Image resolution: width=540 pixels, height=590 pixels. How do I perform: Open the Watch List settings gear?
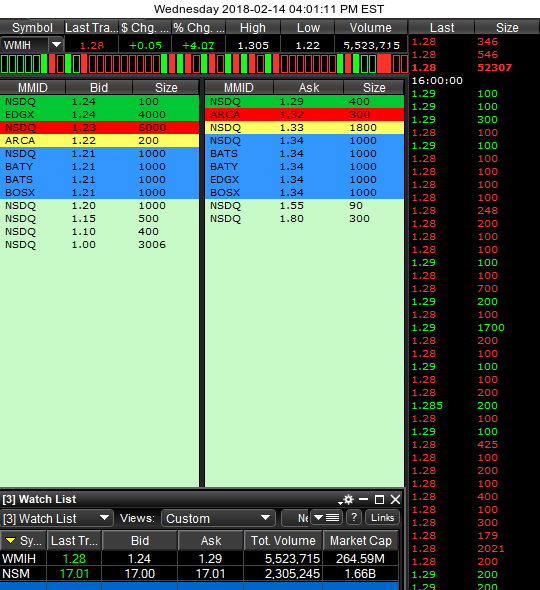click(x=348, y=499)
